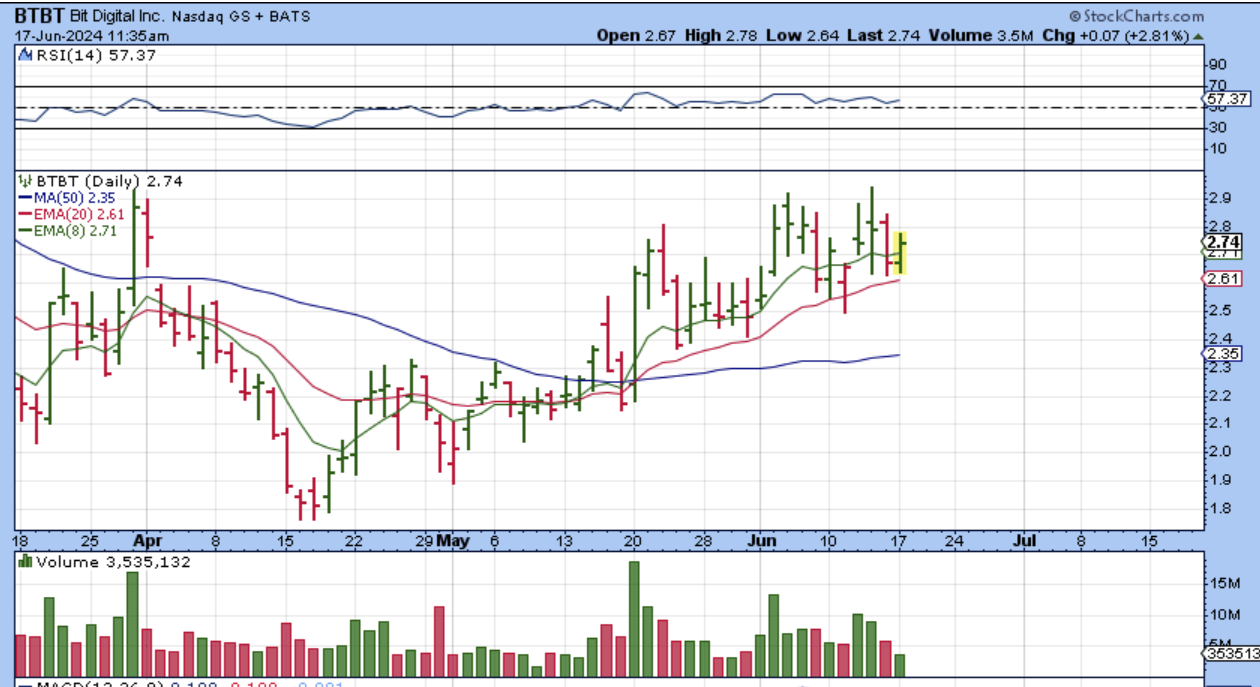
Task: Click the candlestick icon beside BTBT (Daily)
Action: pyautogui.click(x=25, y=181)
